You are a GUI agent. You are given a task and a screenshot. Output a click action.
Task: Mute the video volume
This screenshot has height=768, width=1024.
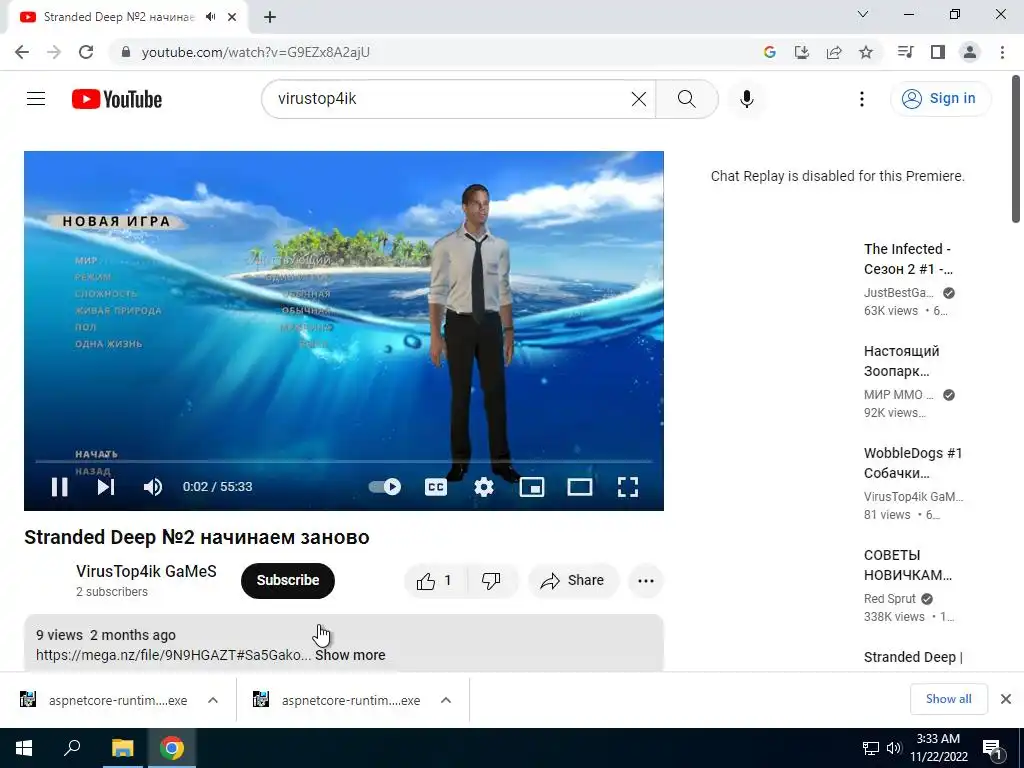(x=152, y=487)
